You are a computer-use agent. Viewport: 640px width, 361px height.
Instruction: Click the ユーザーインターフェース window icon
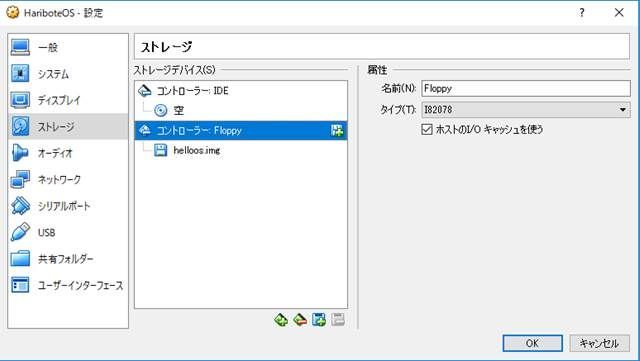point(20,285)
